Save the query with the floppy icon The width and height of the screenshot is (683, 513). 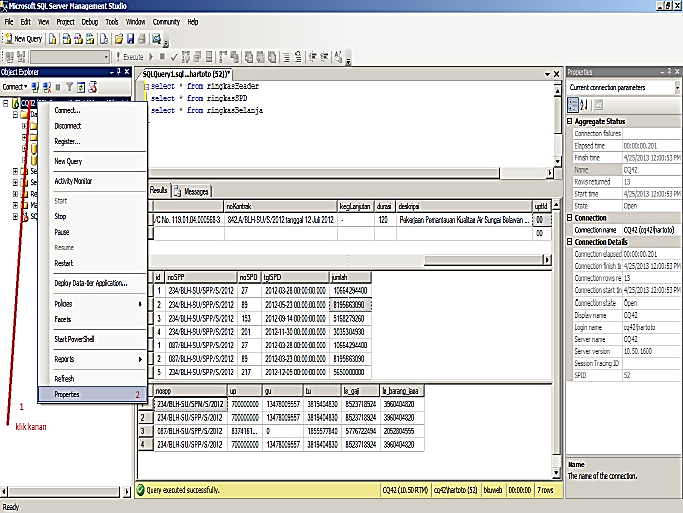click(130, 39)
